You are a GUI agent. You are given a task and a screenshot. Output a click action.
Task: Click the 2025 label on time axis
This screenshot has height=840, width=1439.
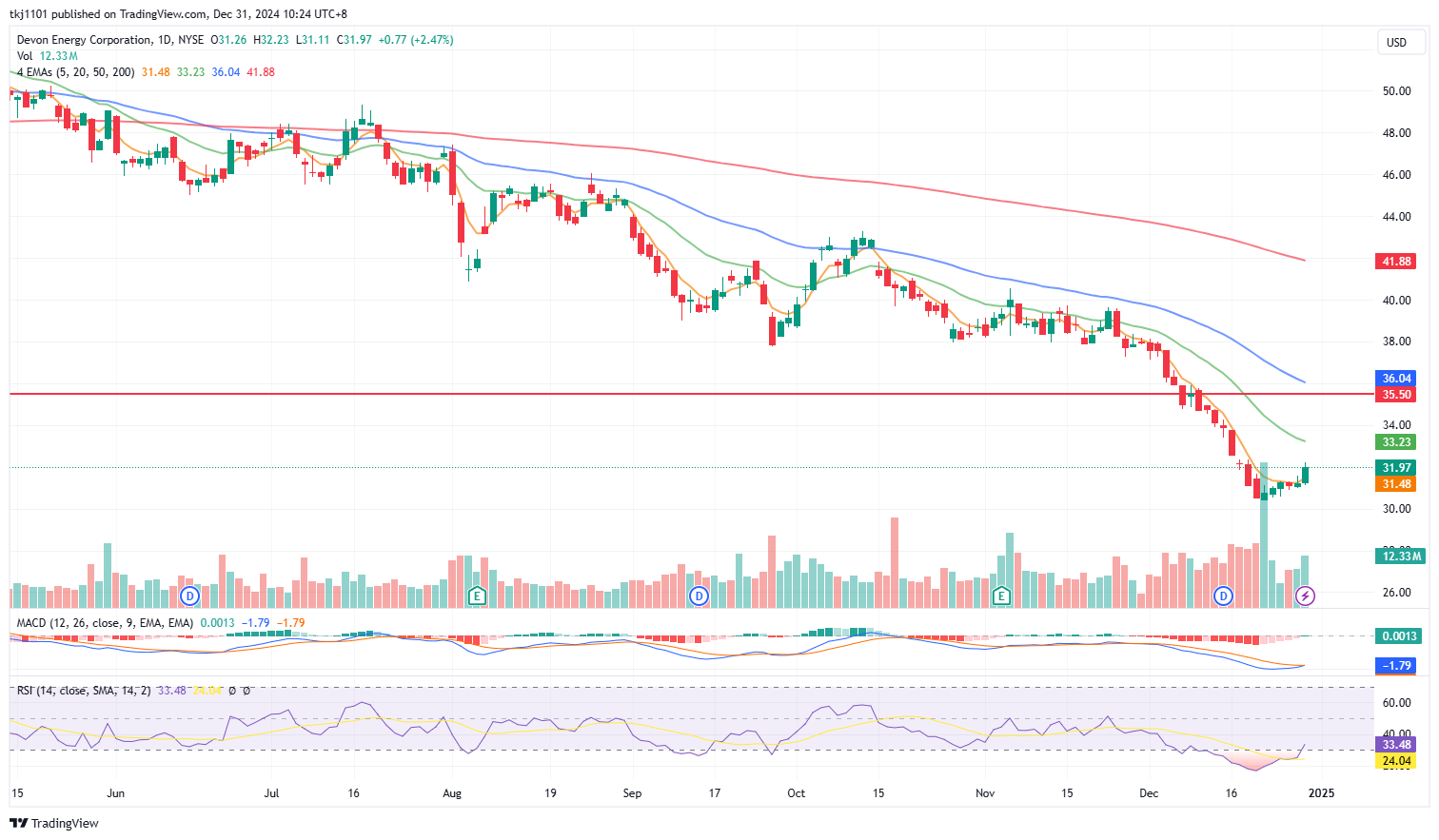1321,793
